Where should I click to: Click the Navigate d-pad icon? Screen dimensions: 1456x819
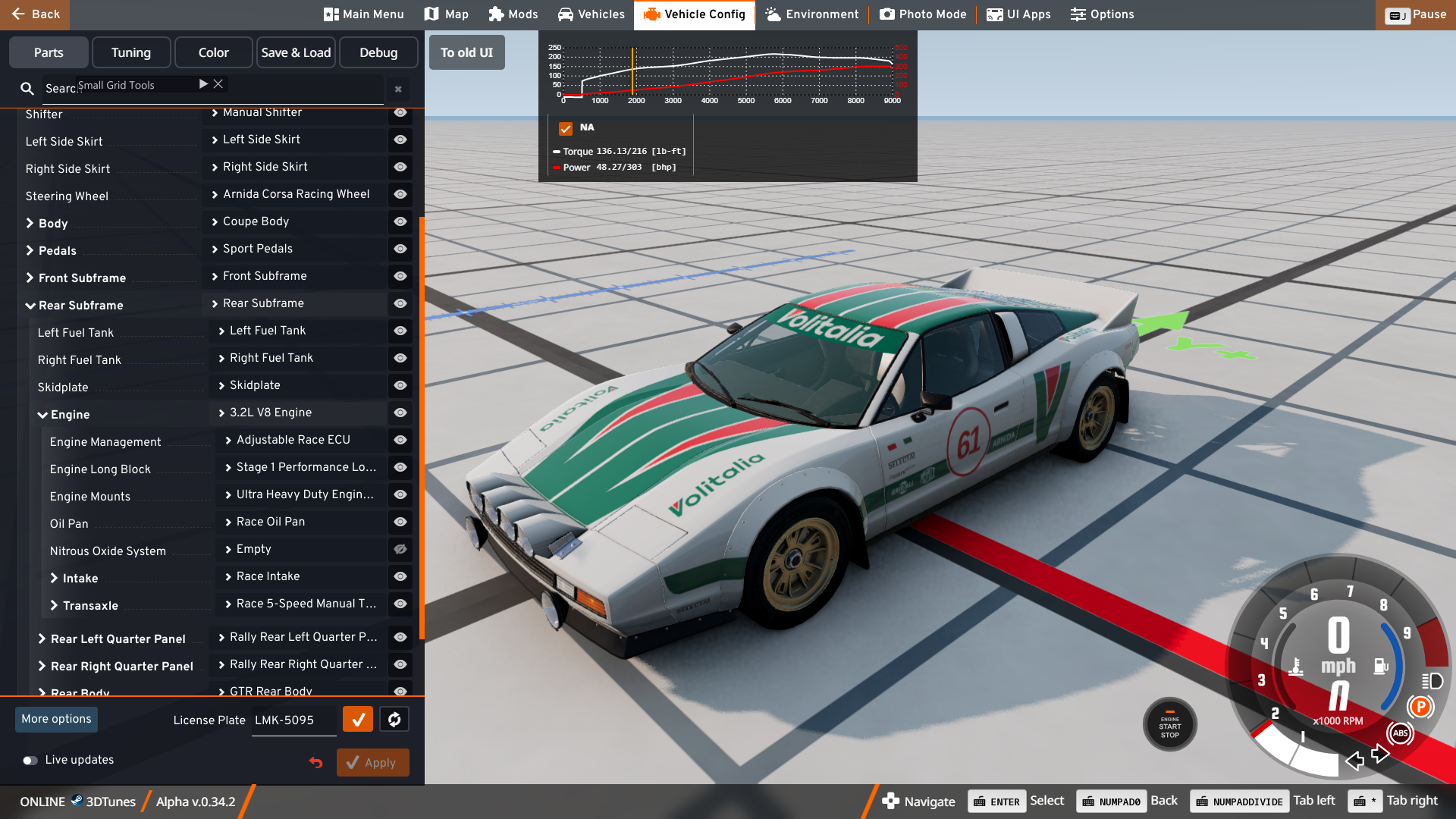[890, 801]
